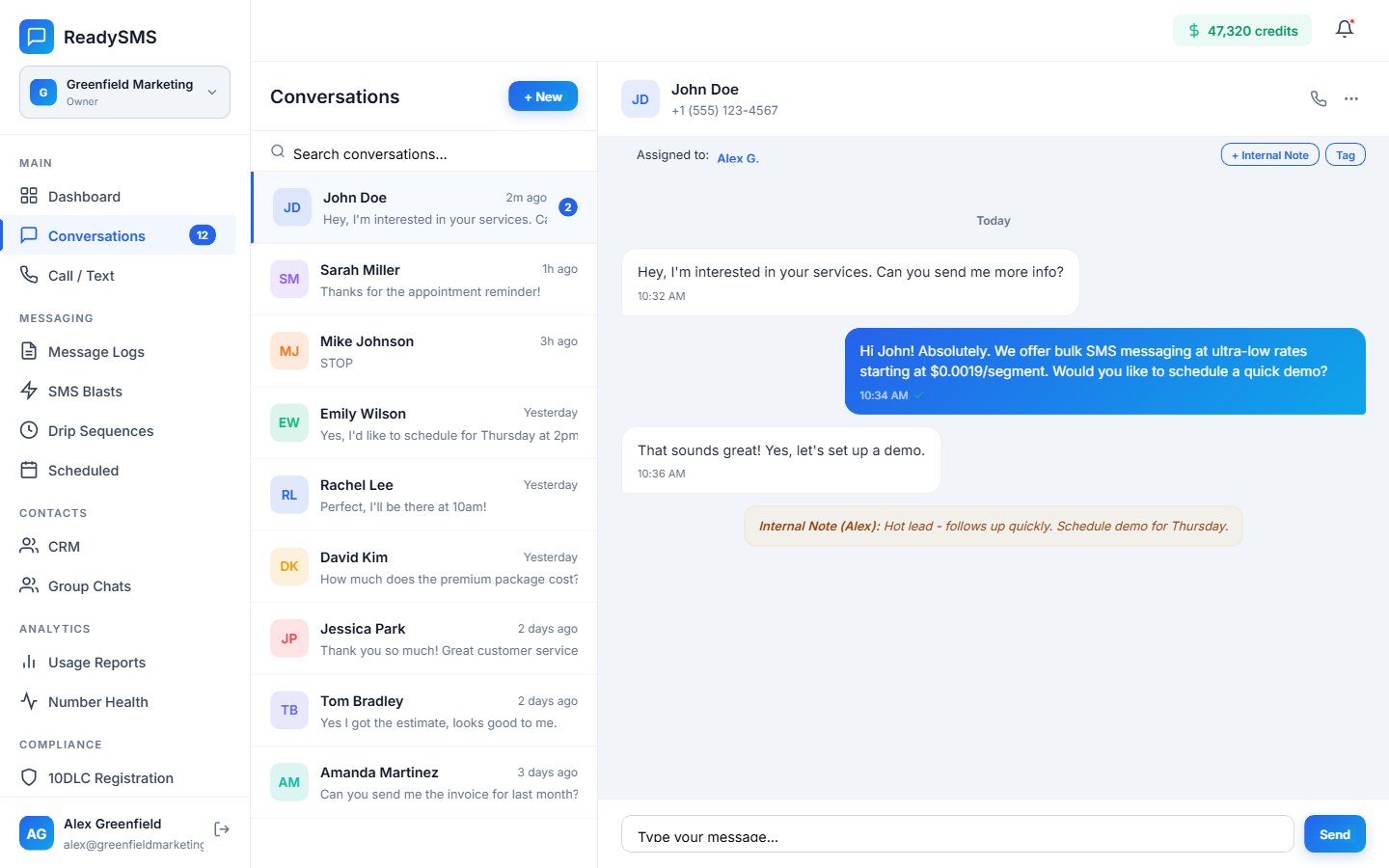Click the 12 badge next to Conversations
The height and width of the screenshot is (868, 1389).
(203, 235)
